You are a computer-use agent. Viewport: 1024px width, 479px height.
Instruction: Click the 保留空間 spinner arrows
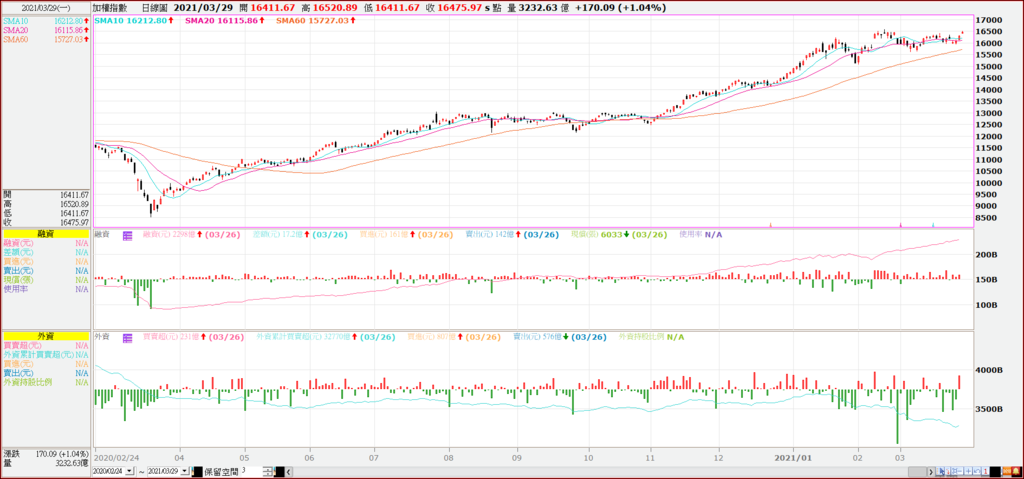(267, 471)
